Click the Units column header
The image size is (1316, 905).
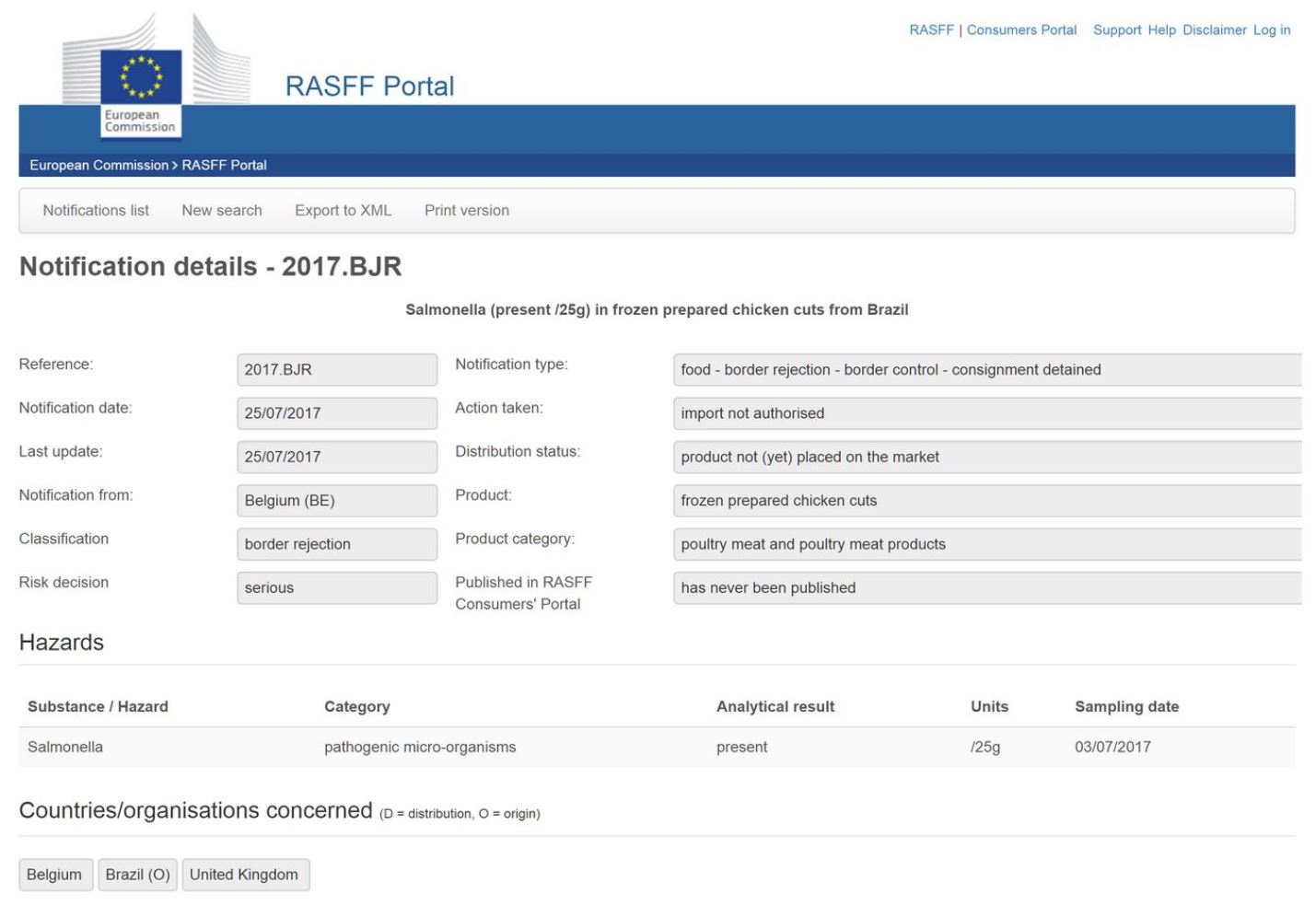click(989, 706)
